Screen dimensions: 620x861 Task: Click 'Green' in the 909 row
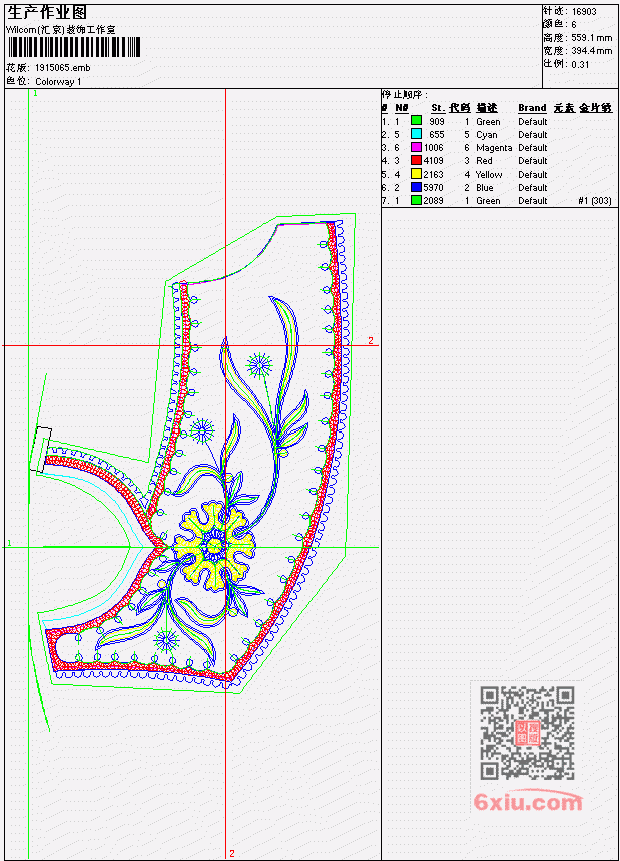[488, 121]
